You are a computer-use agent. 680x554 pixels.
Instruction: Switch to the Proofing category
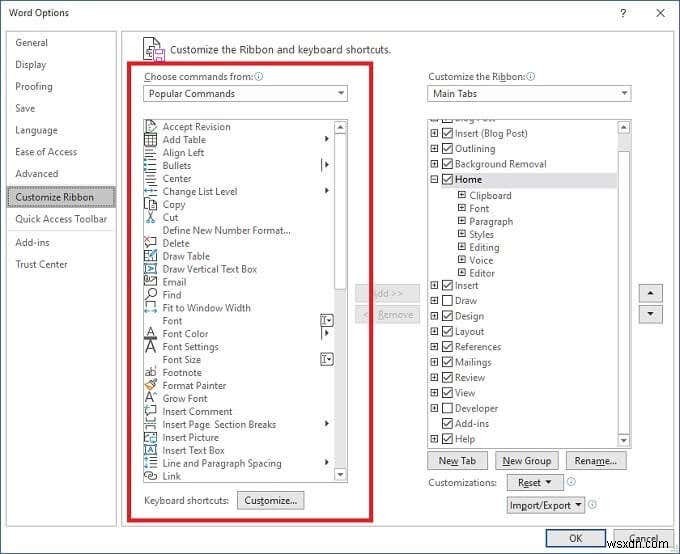point(34,86)
